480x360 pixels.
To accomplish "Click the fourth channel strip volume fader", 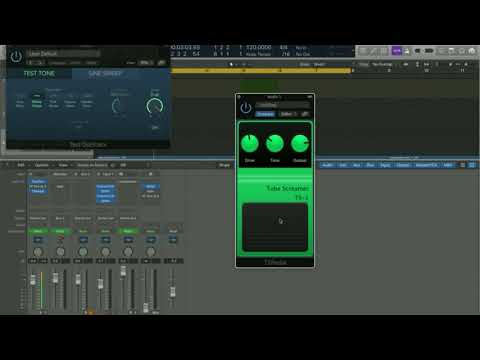I will click(100, 284).
